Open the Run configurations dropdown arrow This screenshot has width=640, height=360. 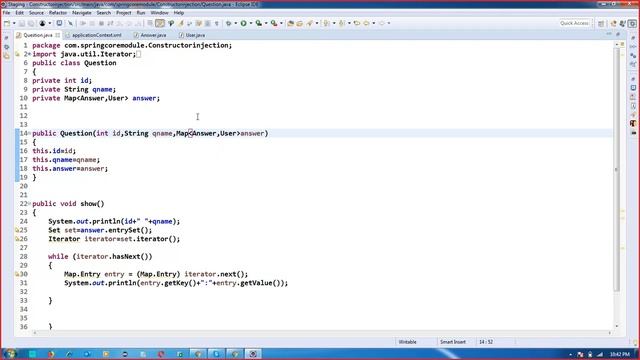[251, 23]
